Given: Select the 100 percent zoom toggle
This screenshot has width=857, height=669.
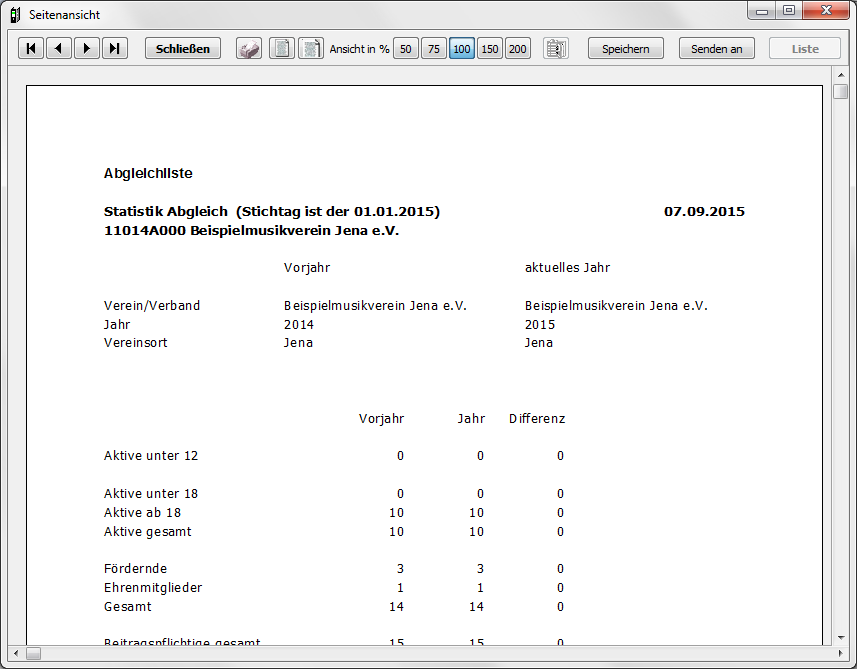Looking at the screenshot, I should click(462, 49).
